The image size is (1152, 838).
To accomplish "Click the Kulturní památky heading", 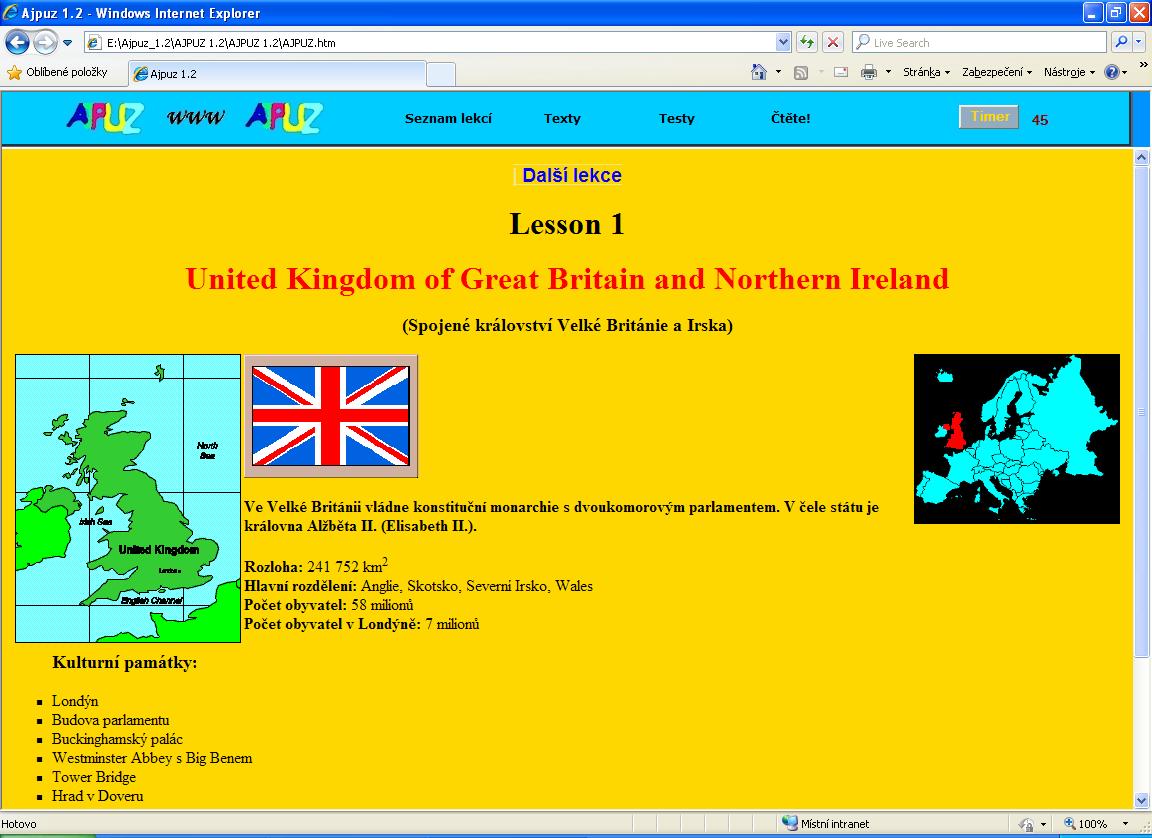I will click(x=125, y=663).
